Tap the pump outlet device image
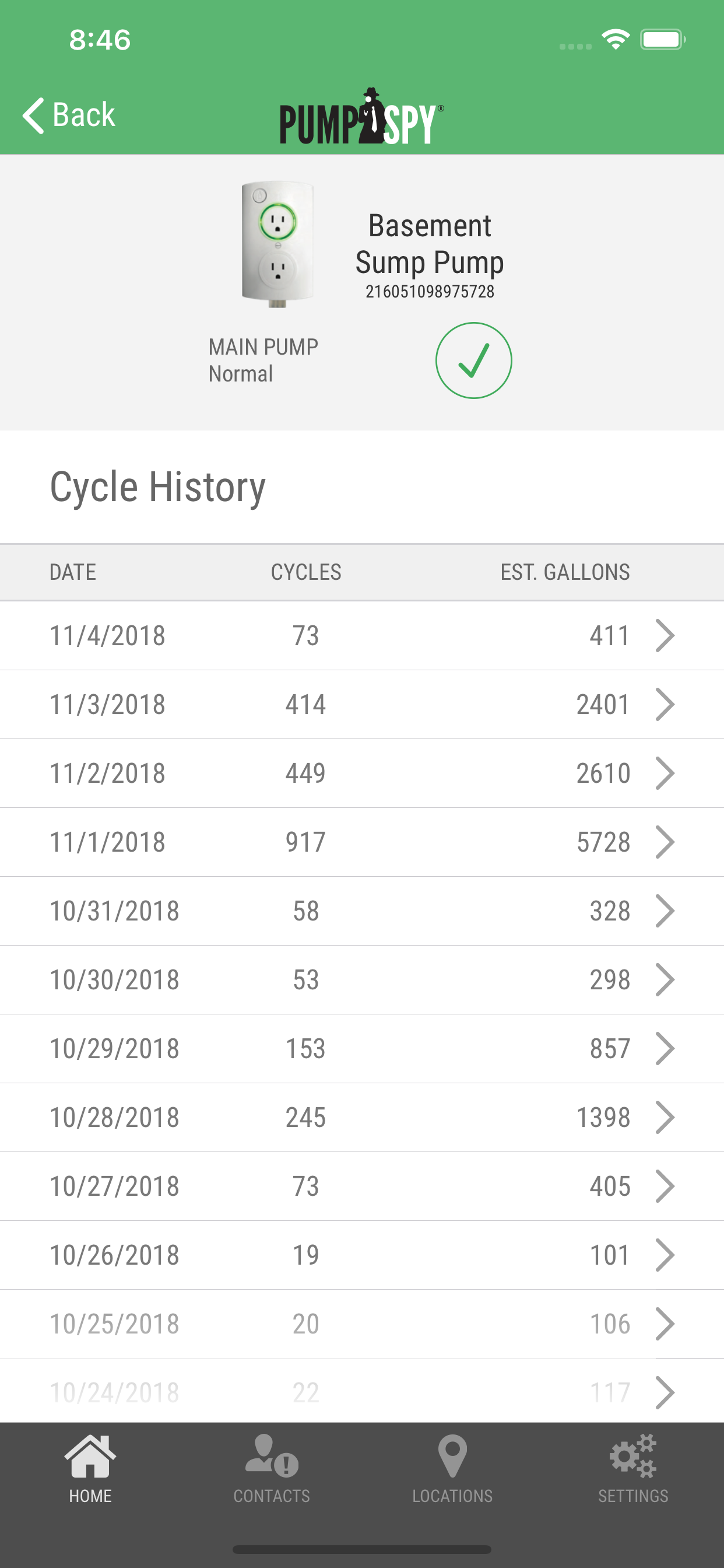The image size is (724, 1568). point(277,243)
